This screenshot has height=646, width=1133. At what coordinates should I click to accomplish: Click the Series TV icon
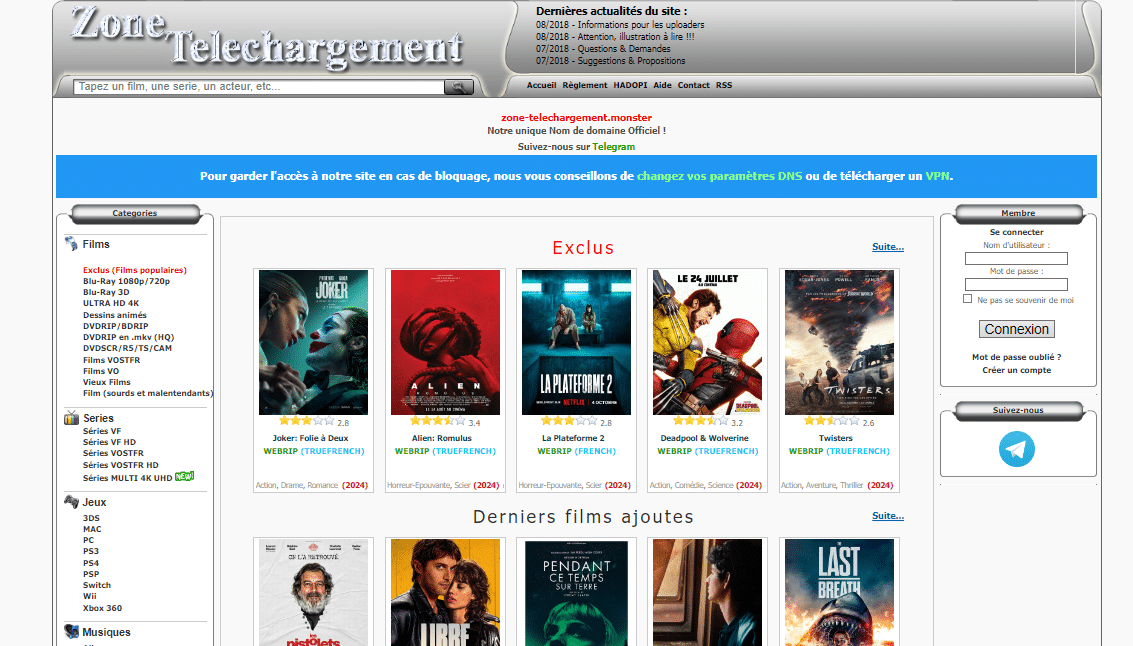(x=71, y=418)
